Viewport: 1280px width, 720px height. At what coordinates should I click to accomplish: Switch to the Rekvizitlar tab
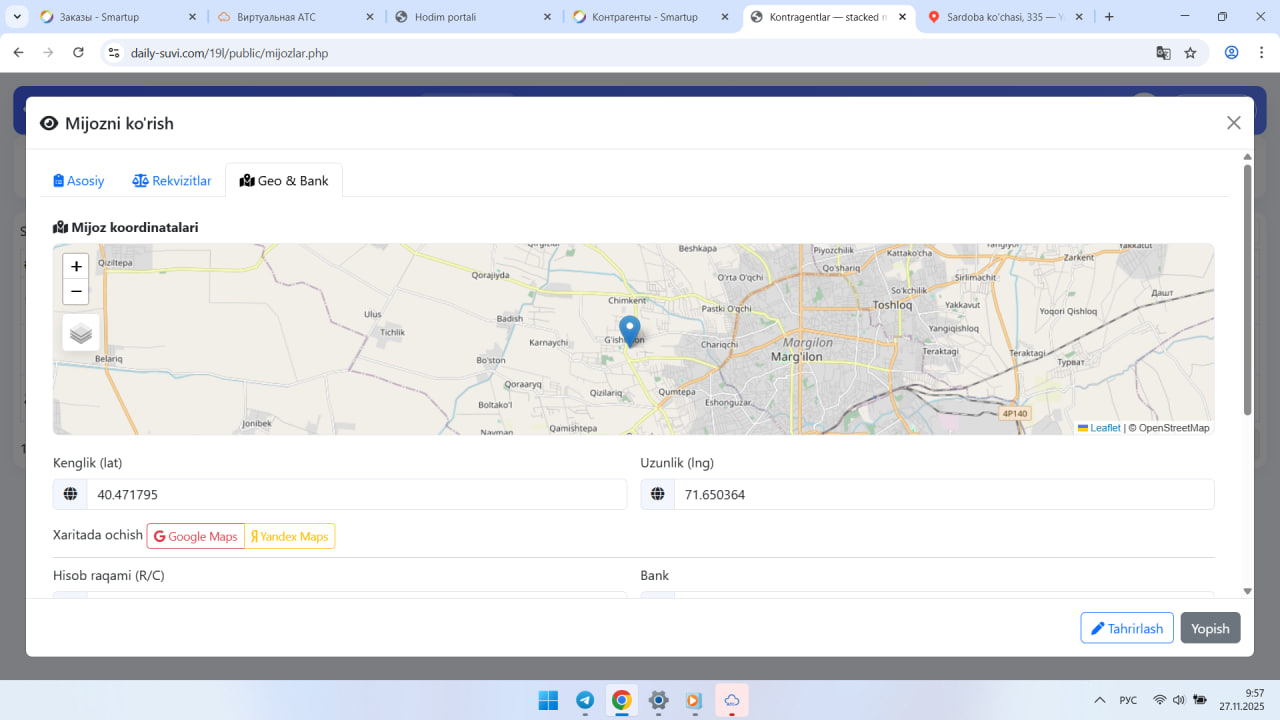click(x=172, y=181)
